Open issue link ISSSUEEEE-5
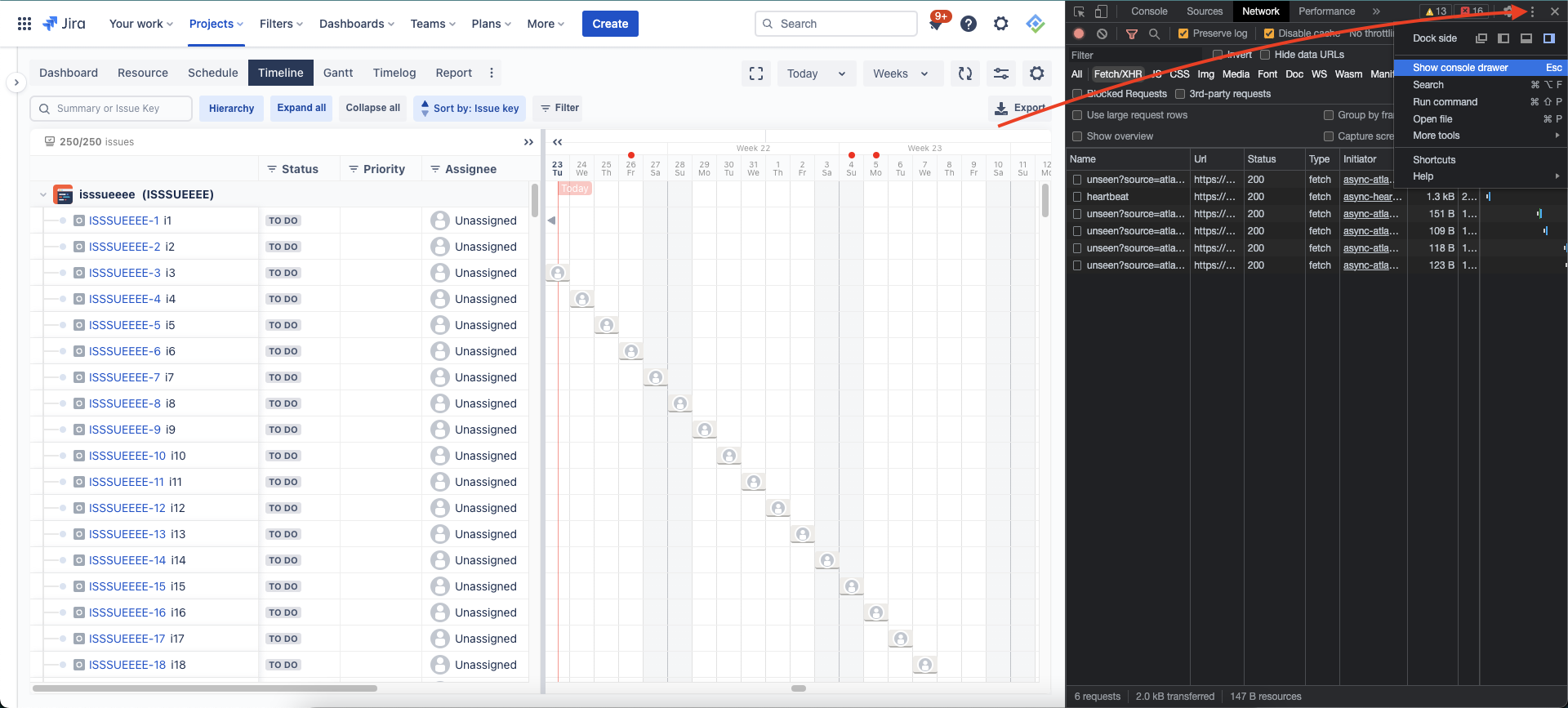Viewport: 1568px width, 708px height. (x=124, y=325)
